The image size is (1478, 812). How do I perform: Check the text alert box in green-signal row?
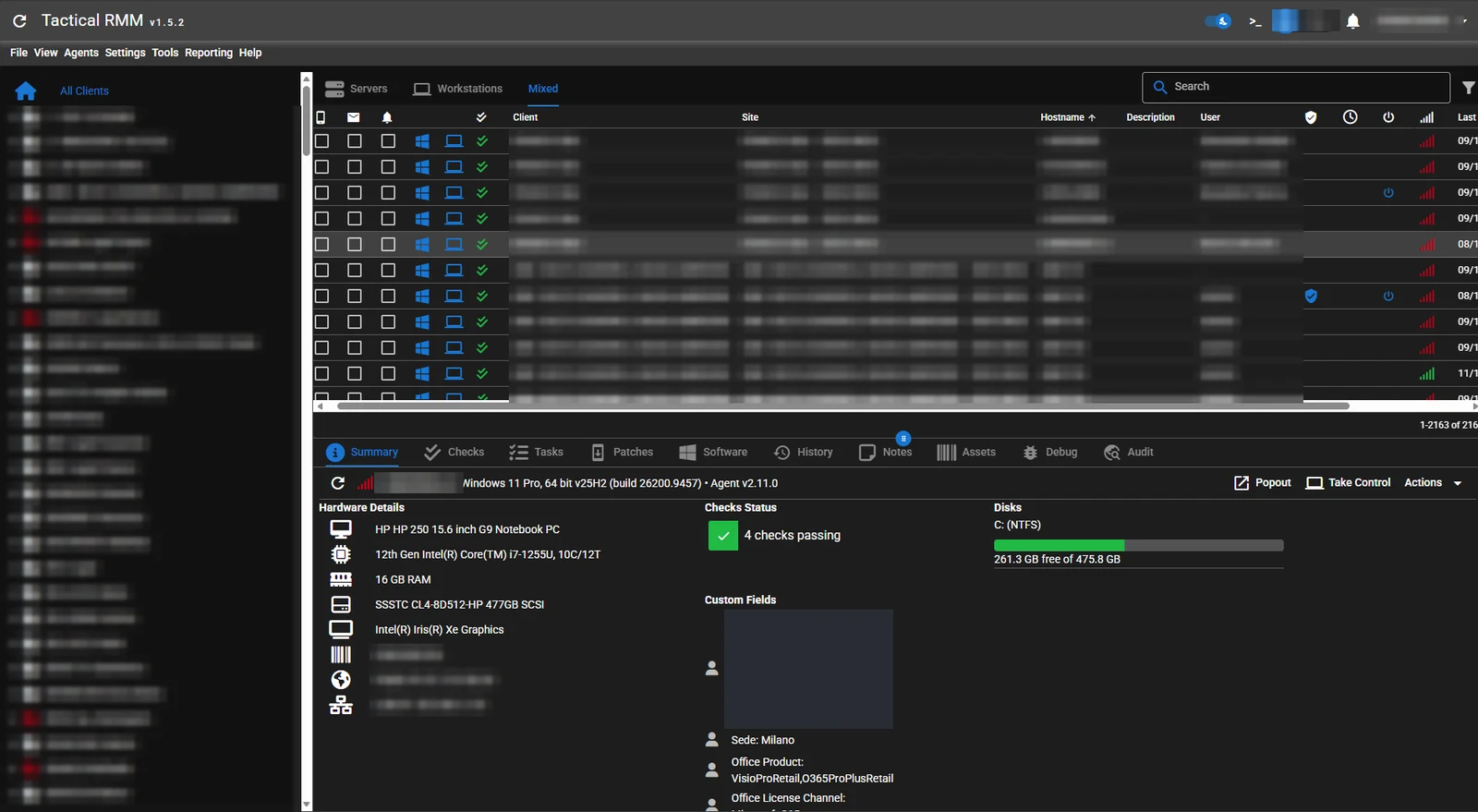321,374
